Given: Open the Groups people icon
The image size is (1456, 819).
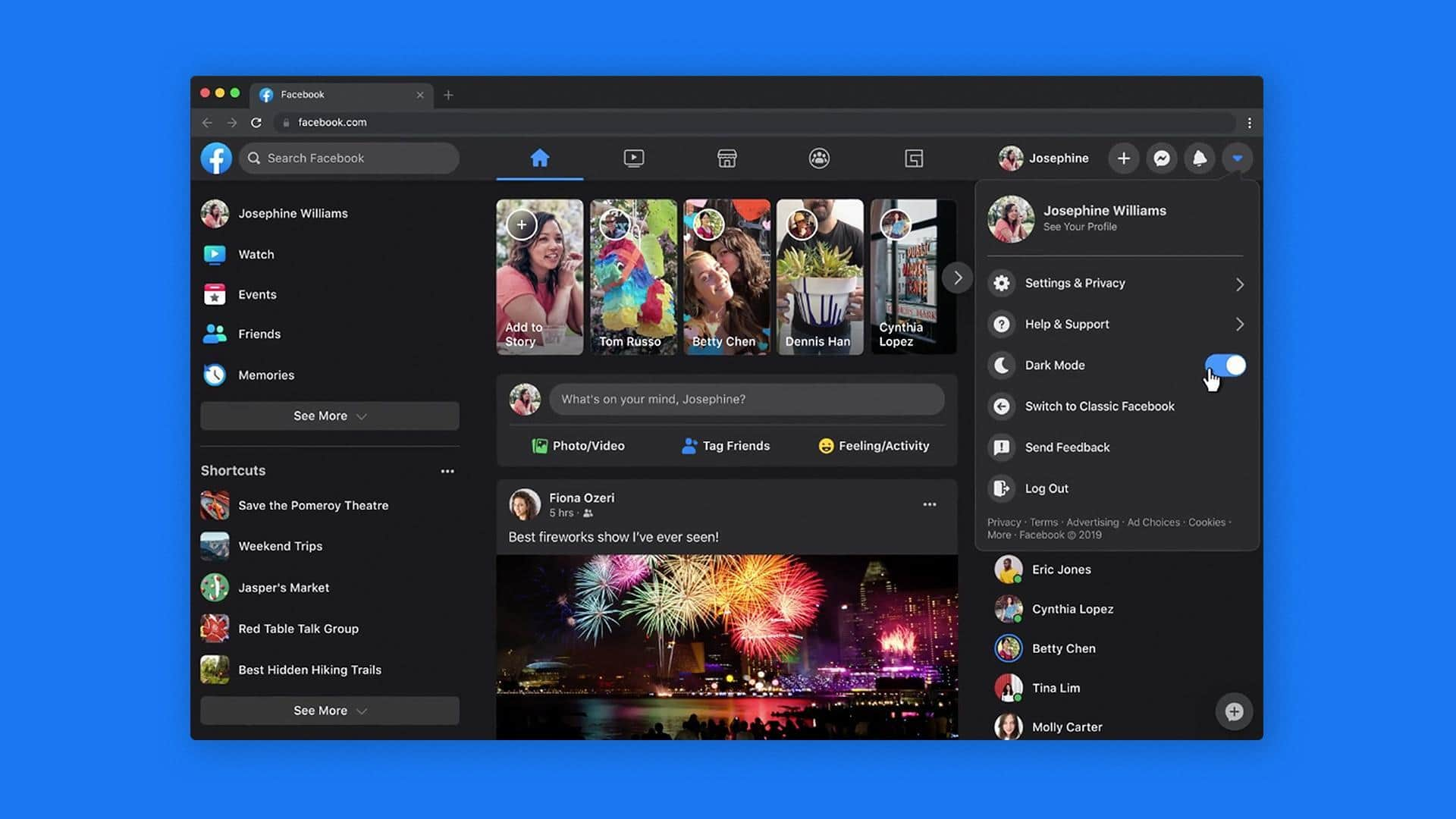Looking at the screenshot, I should point(820,157).
